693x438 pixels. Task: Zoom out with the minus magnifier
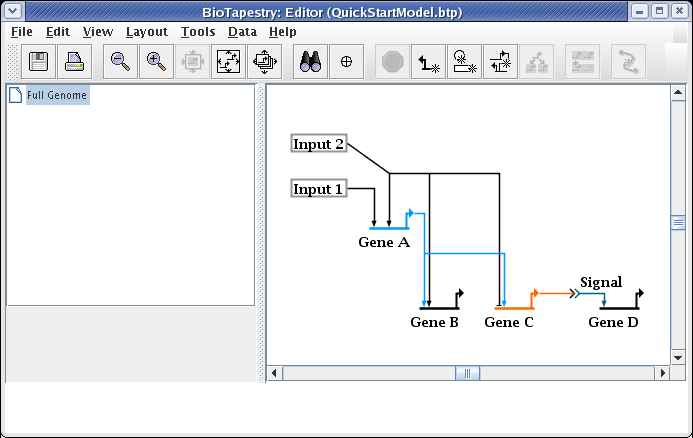[120, 62]
